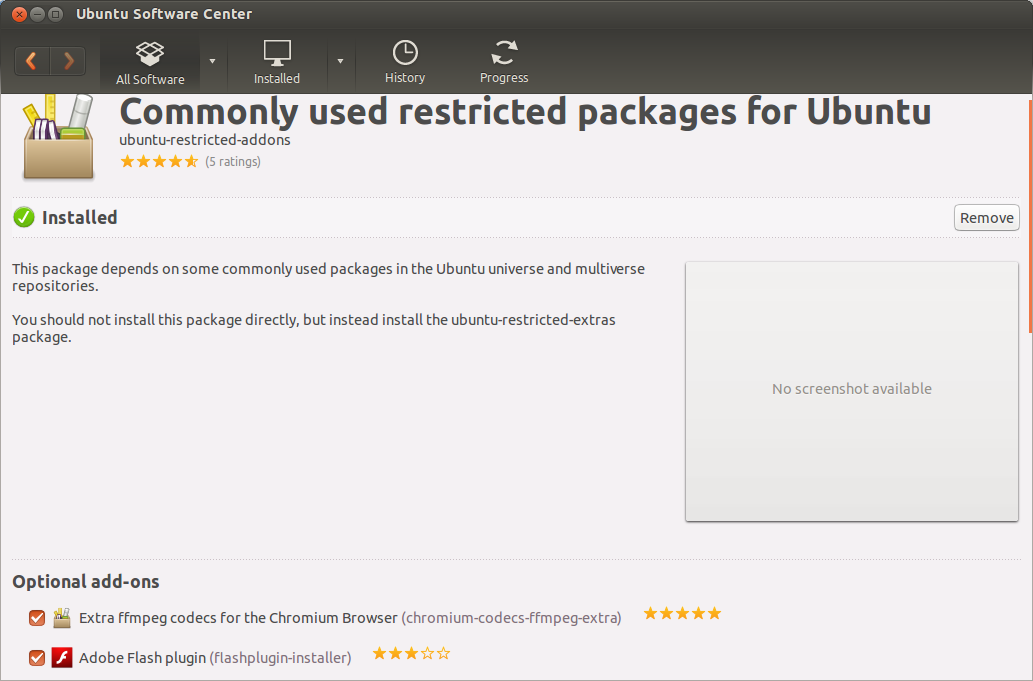This screenshot has width=1033, height=681.
Task: Click the vertical scrollbar on the right
Action: tap(1030, 215)
